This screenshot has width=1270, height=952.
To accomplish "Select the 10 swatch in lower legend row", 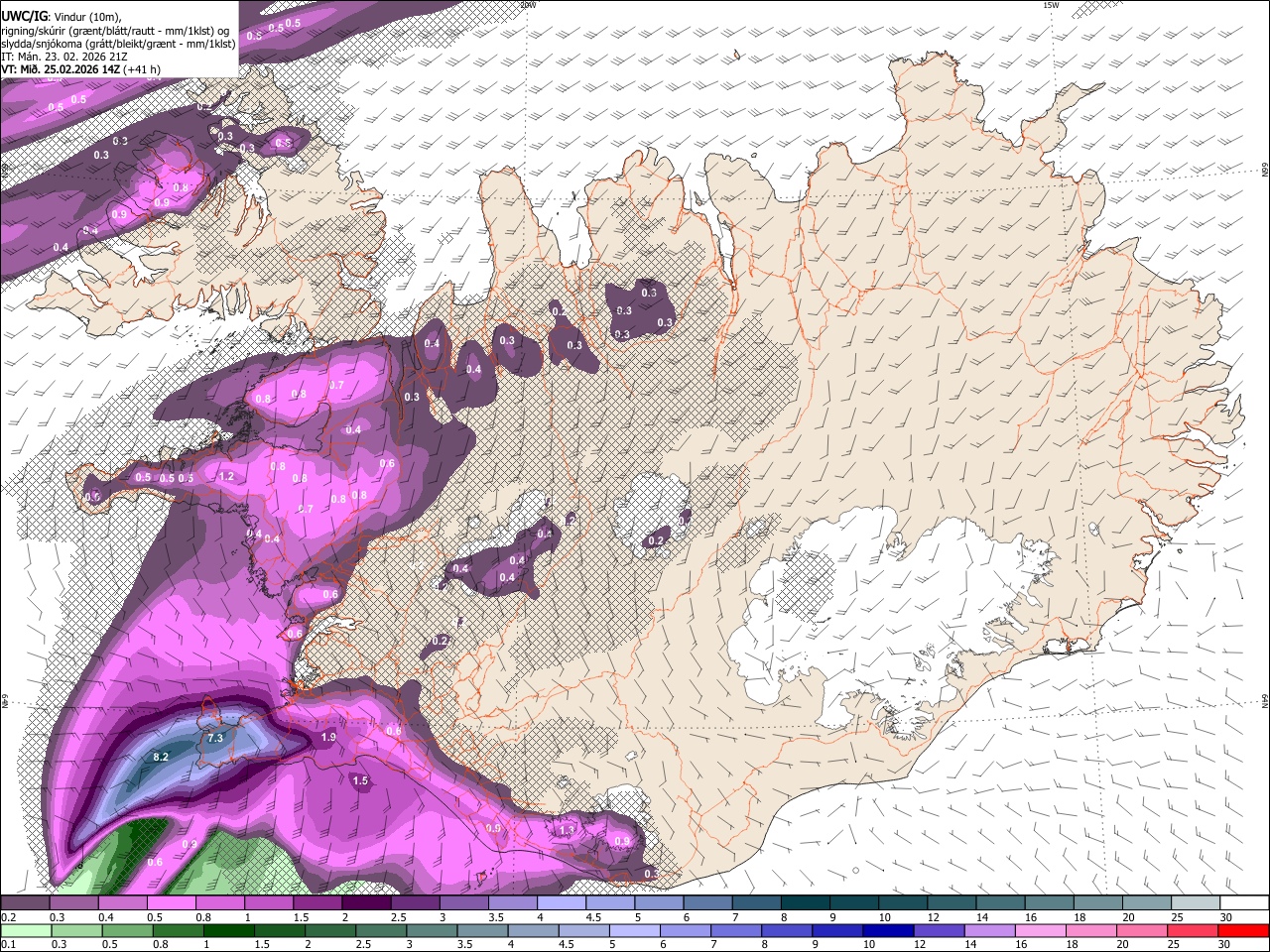I will tap(888, 930).
